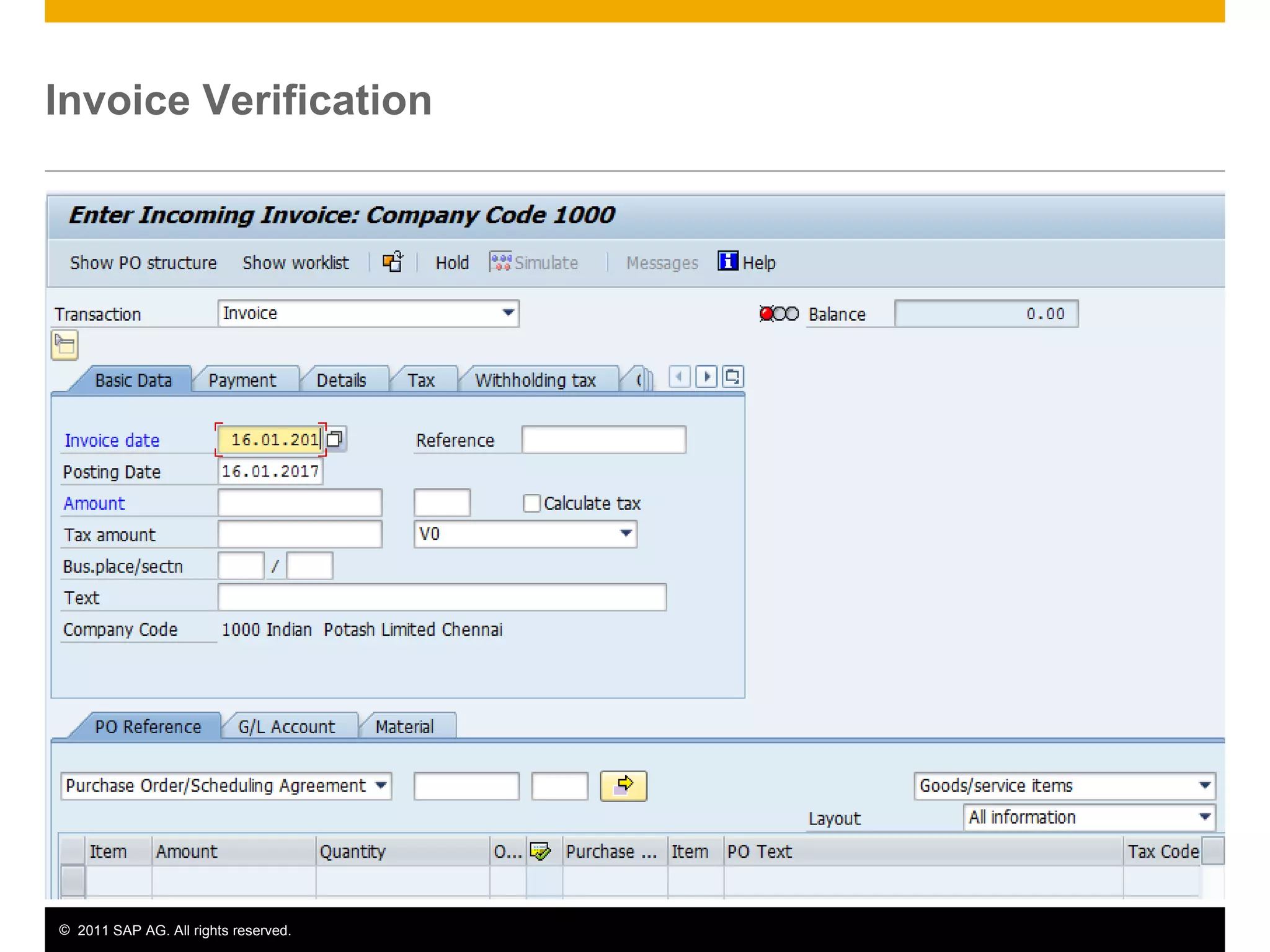Click the header display icon below Transaction
The height and width of the screenshot is (952, 1270).
click(x=64, y=345)
